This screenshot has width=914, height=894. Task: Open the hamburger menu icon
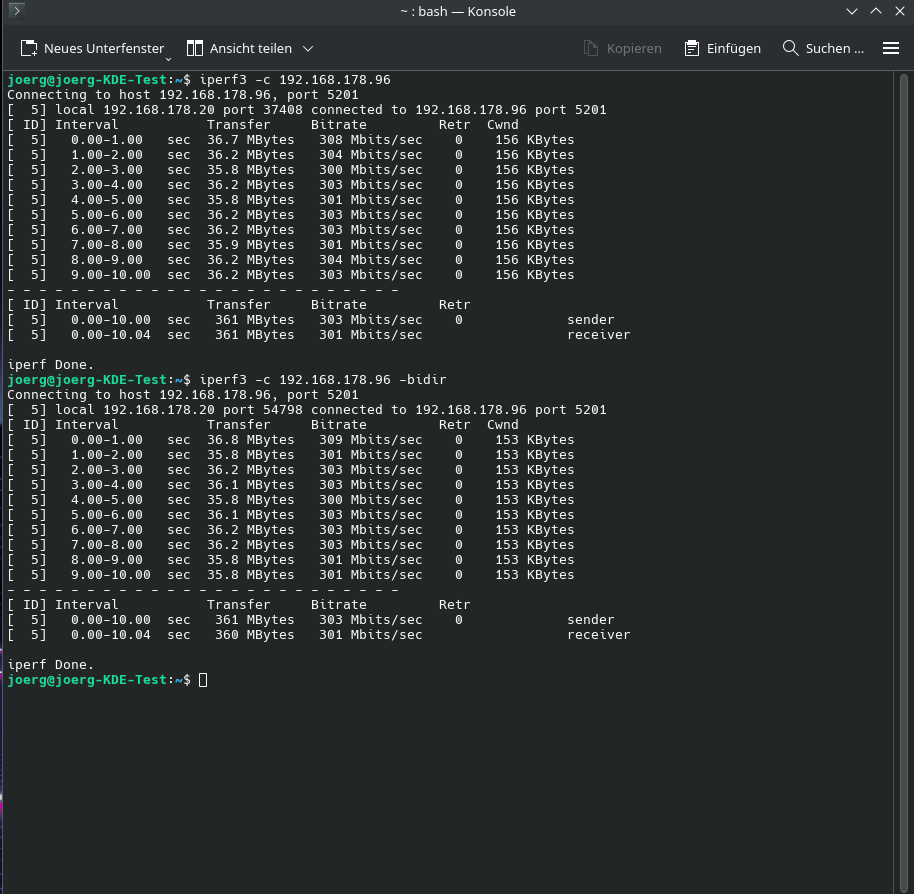pos(891,47)
